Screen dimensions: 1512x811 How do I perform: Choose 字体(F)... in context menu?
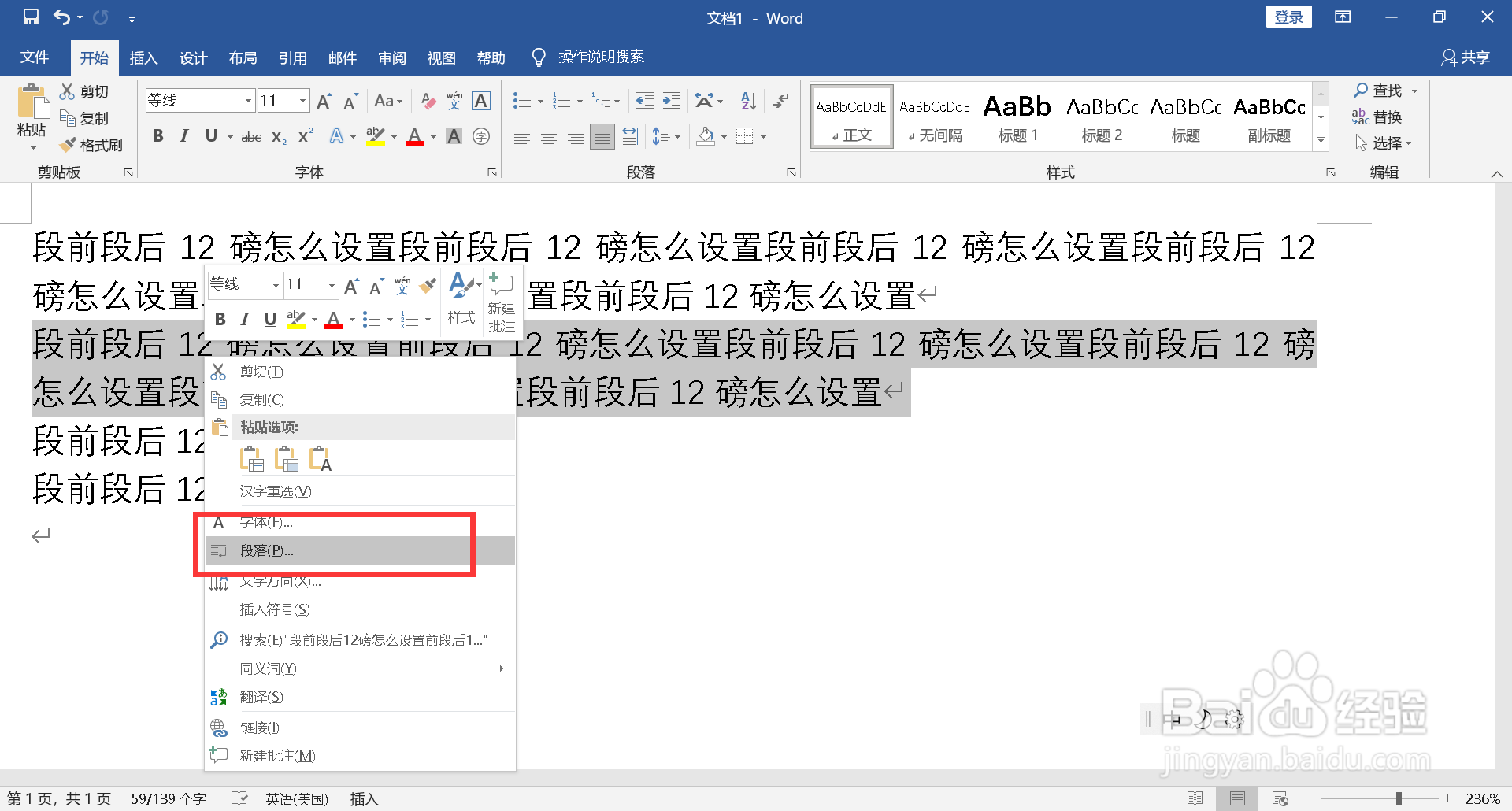[x=360, y=522]
